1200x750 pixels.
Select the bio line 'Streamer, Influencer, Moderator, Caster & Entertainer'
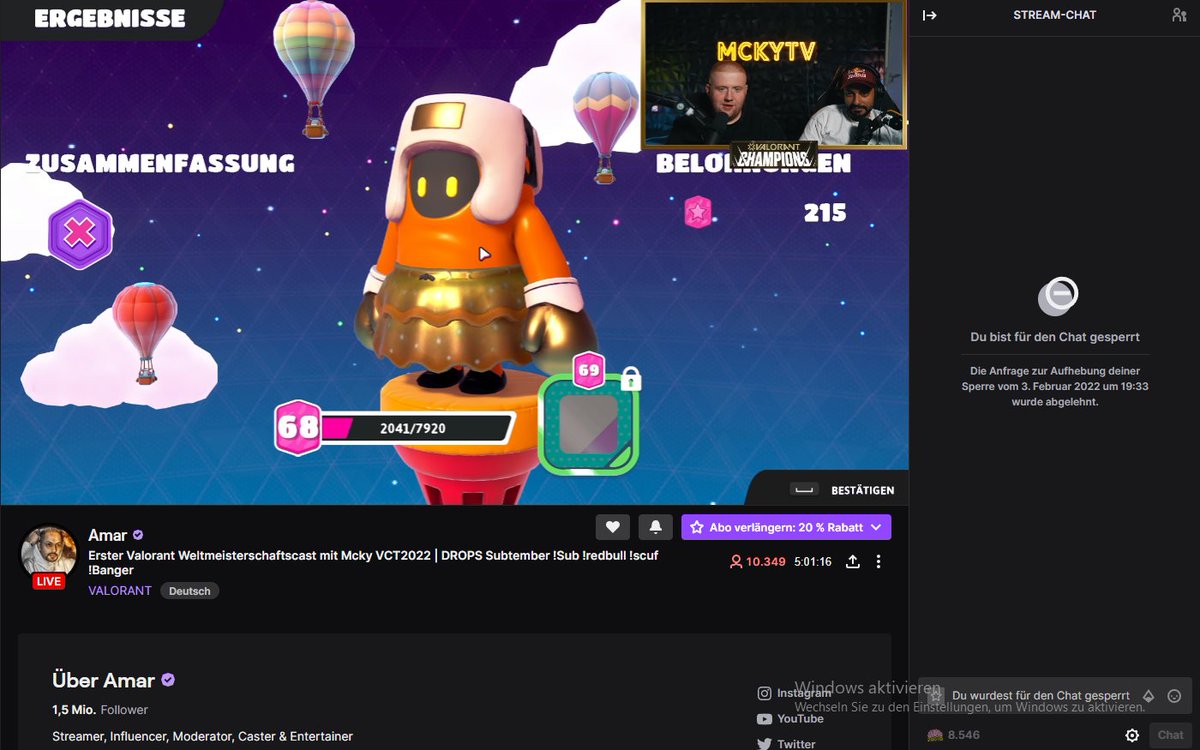(202, 737)
